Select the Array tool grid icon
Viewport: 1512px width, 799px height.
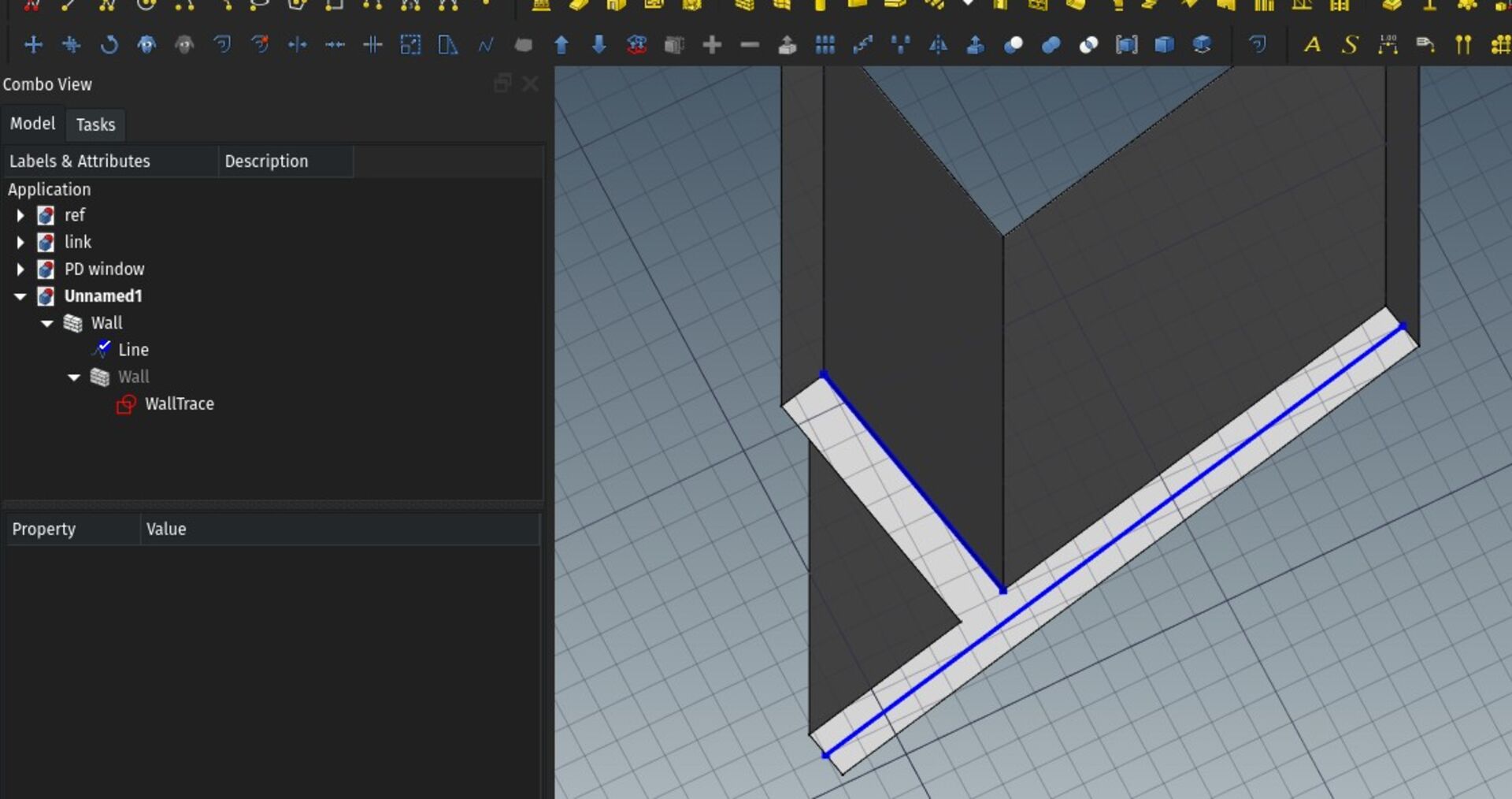coord(825,45)
